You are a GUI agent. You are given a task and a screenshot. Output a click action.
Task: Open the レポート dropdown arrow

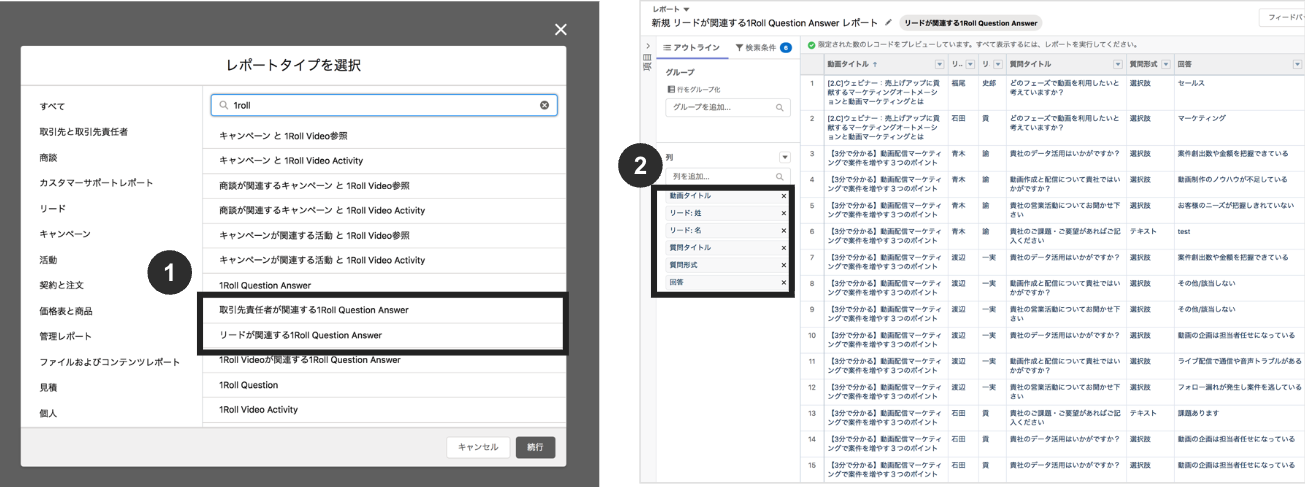687,9
